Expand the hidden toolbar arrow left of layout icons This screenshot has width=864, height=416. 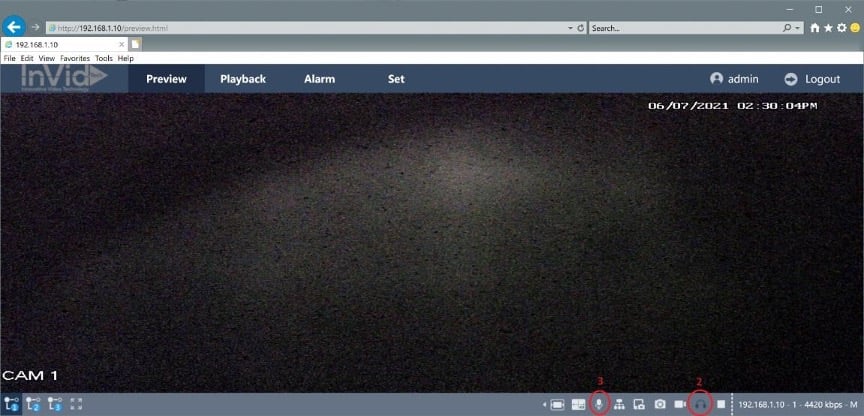pos(543,404)
